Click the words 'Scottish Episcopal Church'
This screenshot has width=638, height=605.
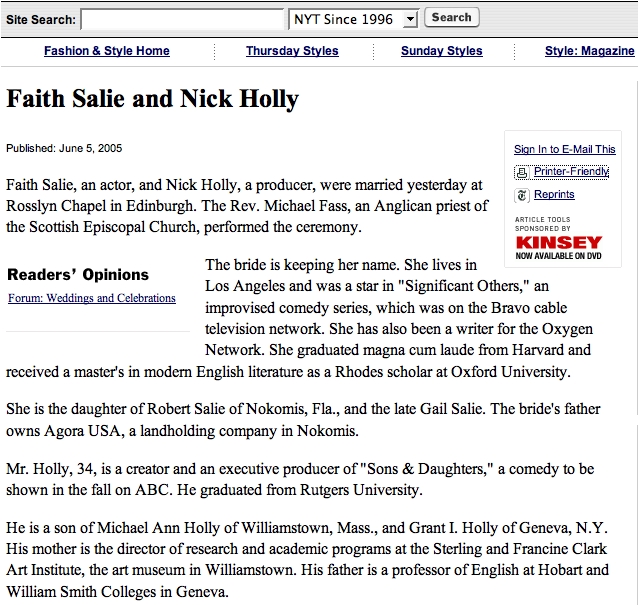pos(114,227)
